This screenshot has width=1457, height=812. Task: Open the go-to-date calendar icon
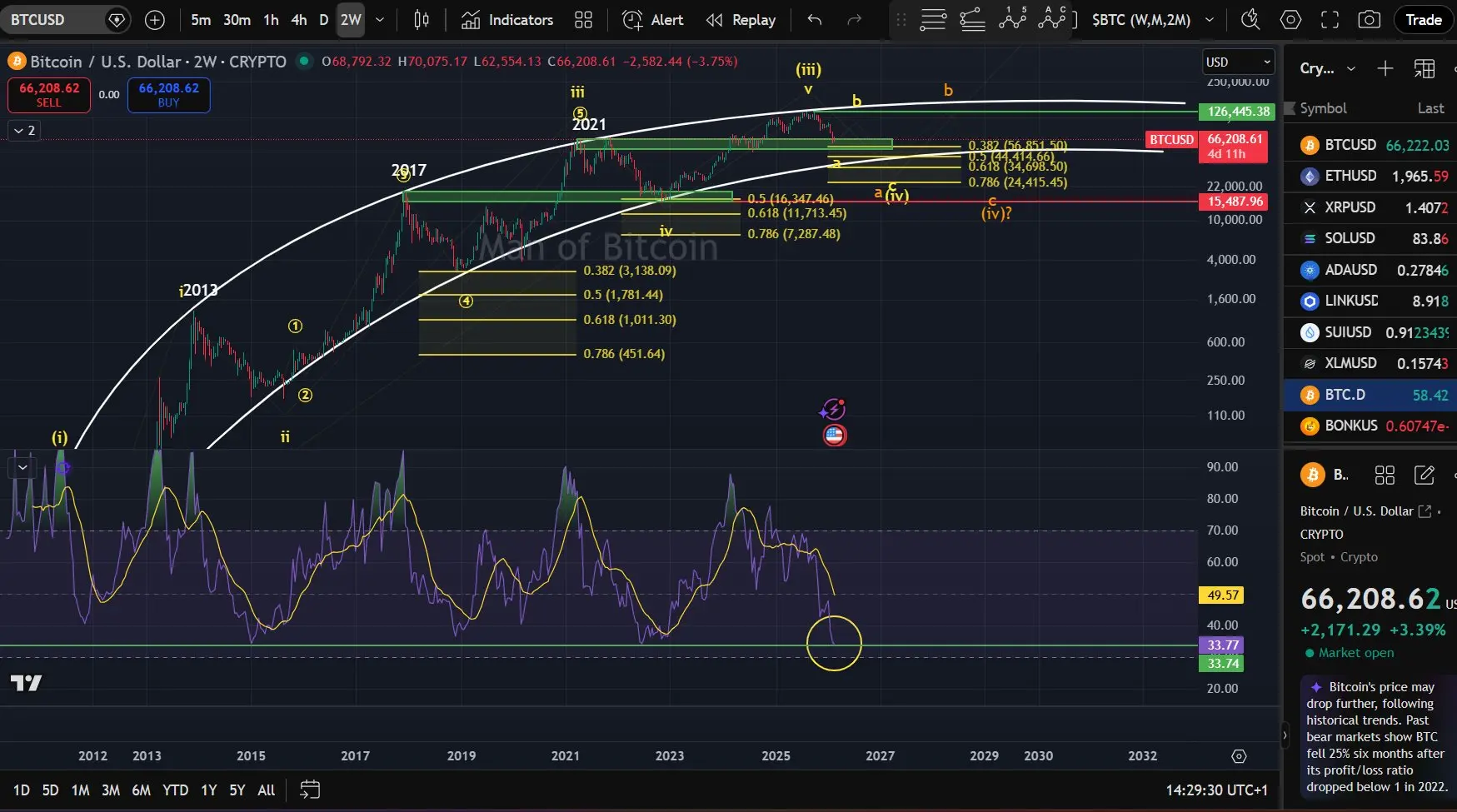pos(310,790)
